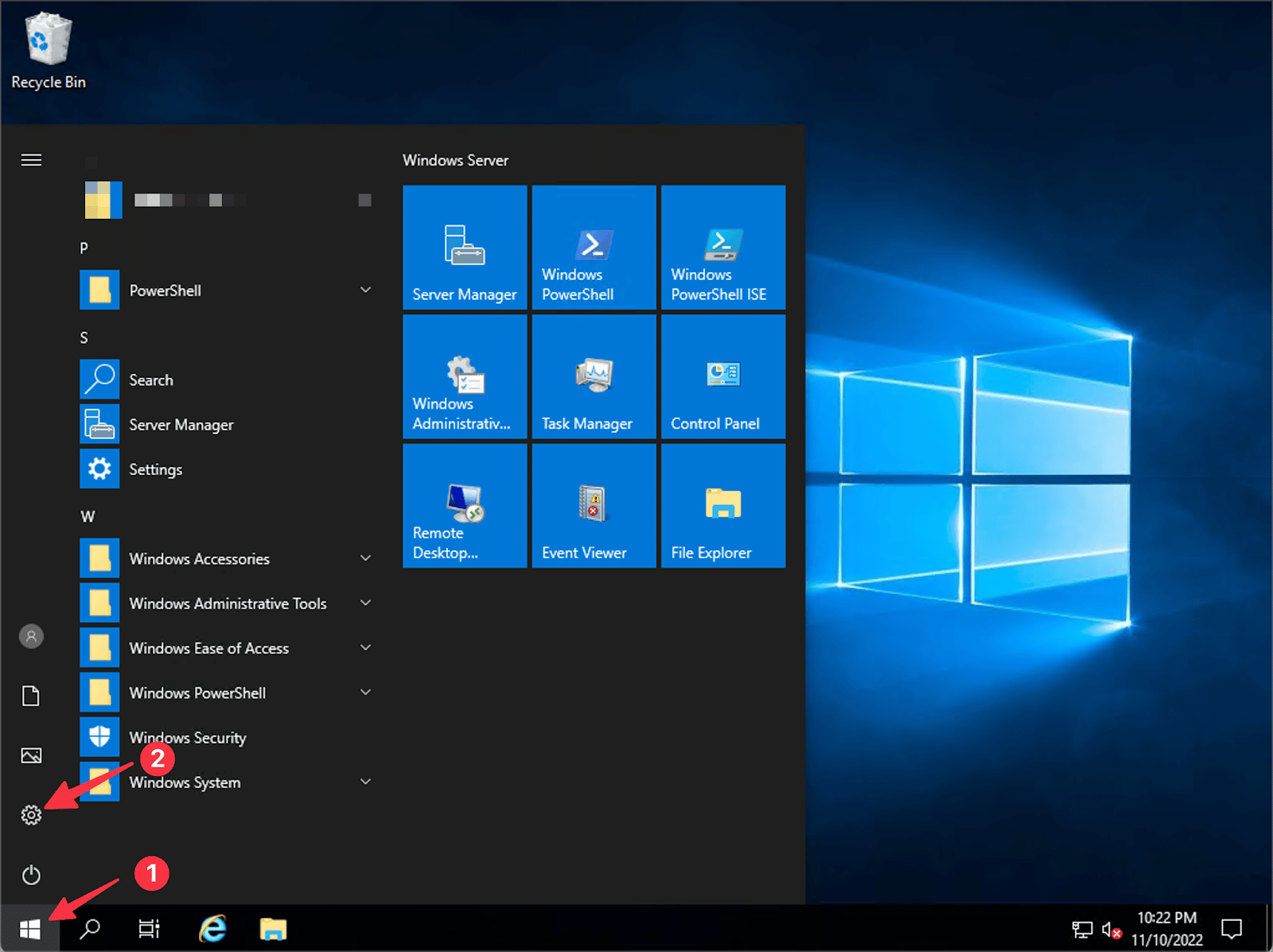Launch Internet Explorer from the taskbar
Viewport: 1273px width, 952px height.
click(x=212, y=928)
